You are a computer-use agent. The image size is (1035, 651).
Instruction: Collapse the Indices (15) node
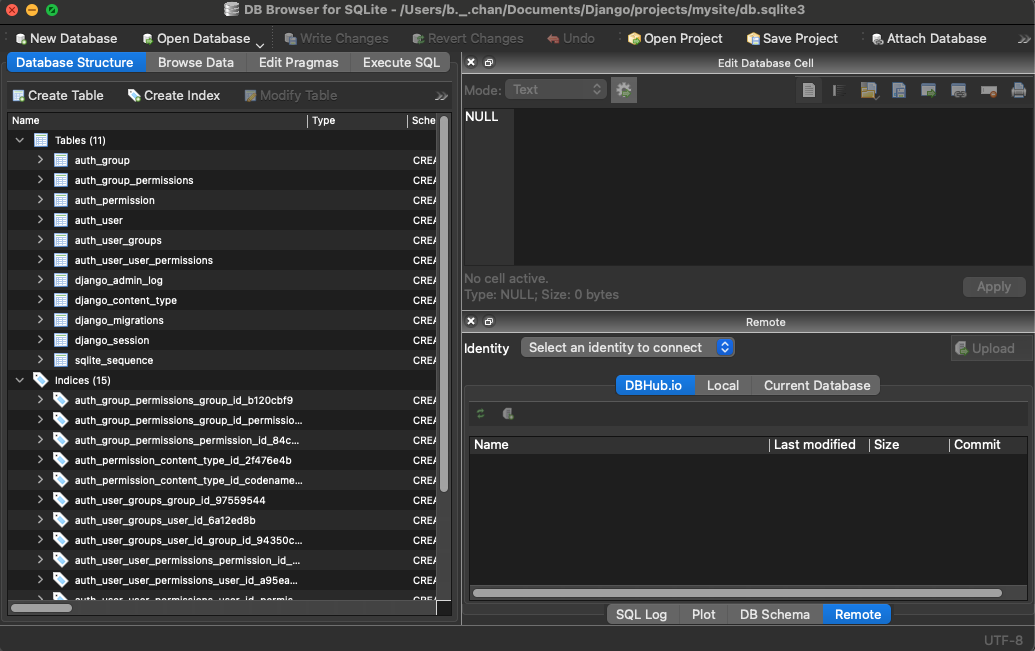pos(20,380)
